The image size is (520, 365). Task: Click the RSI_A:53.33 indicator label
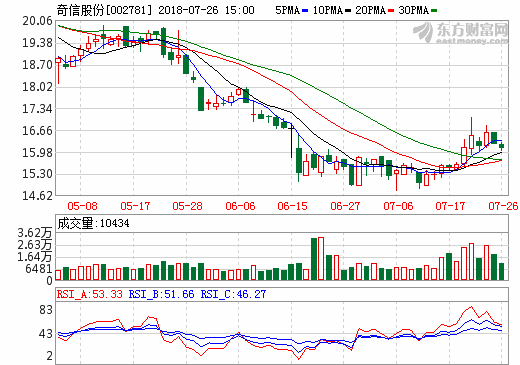click(90, 294)
